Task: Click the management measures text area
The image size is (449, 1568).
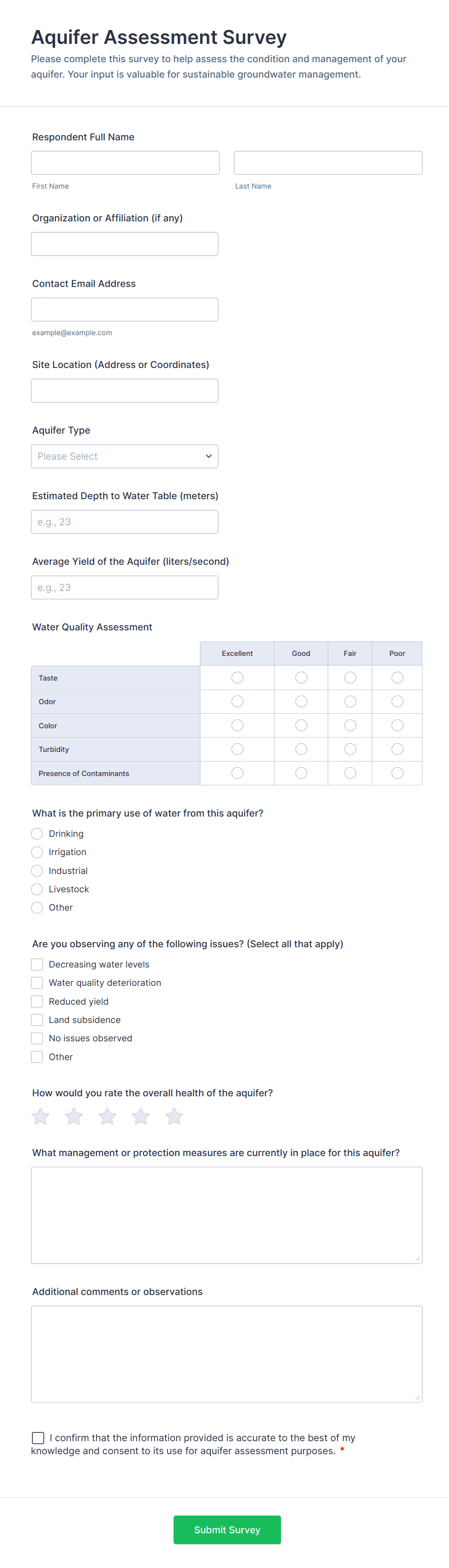Action: click(226, 1215)
